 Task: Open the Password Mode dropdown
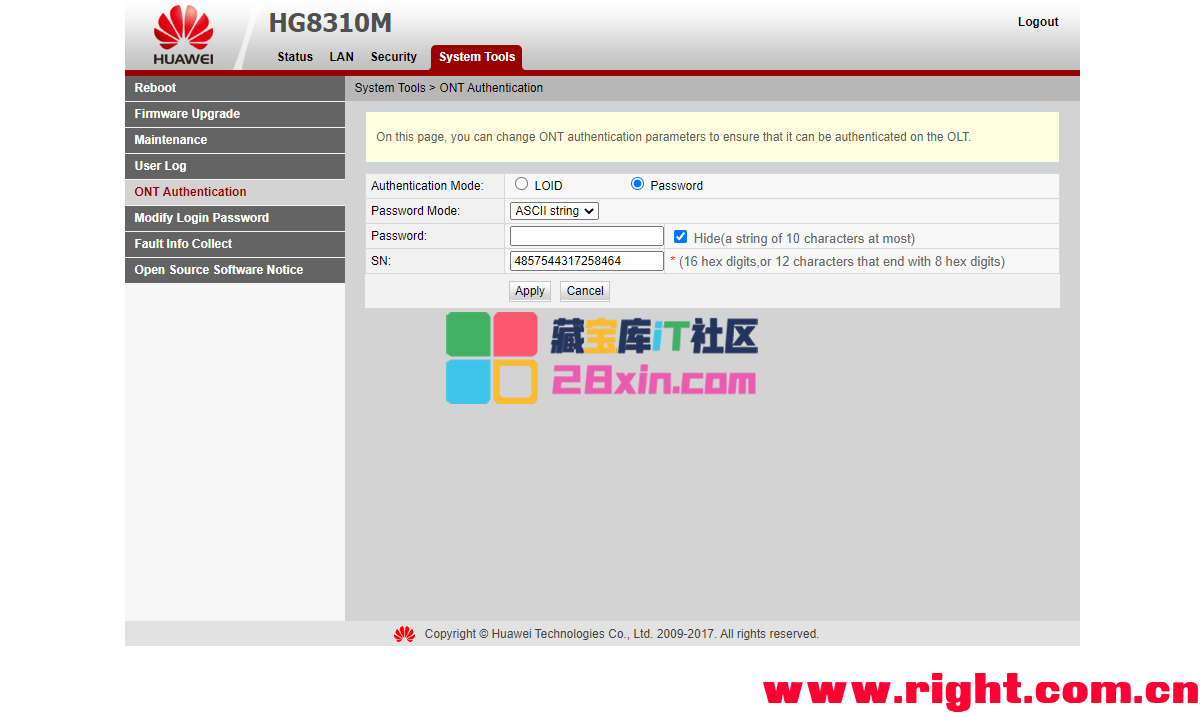tap(554, 211)
